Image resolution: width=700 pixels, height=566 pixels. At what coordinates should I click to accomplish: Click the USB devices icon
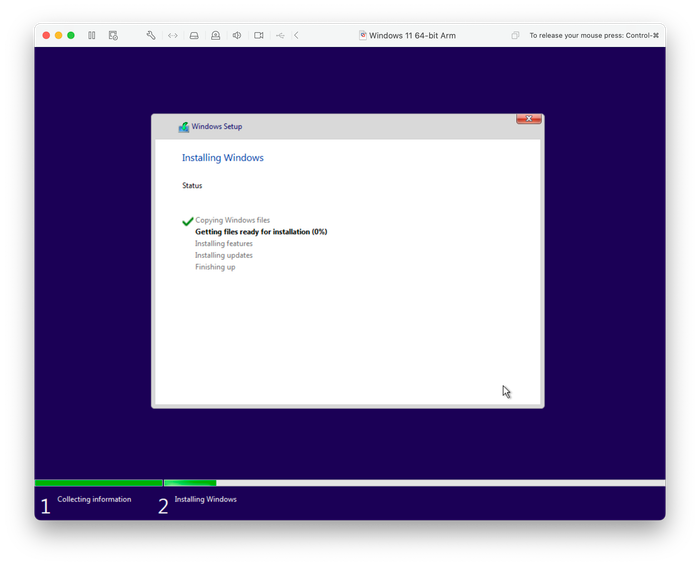[x=280, y=35]
